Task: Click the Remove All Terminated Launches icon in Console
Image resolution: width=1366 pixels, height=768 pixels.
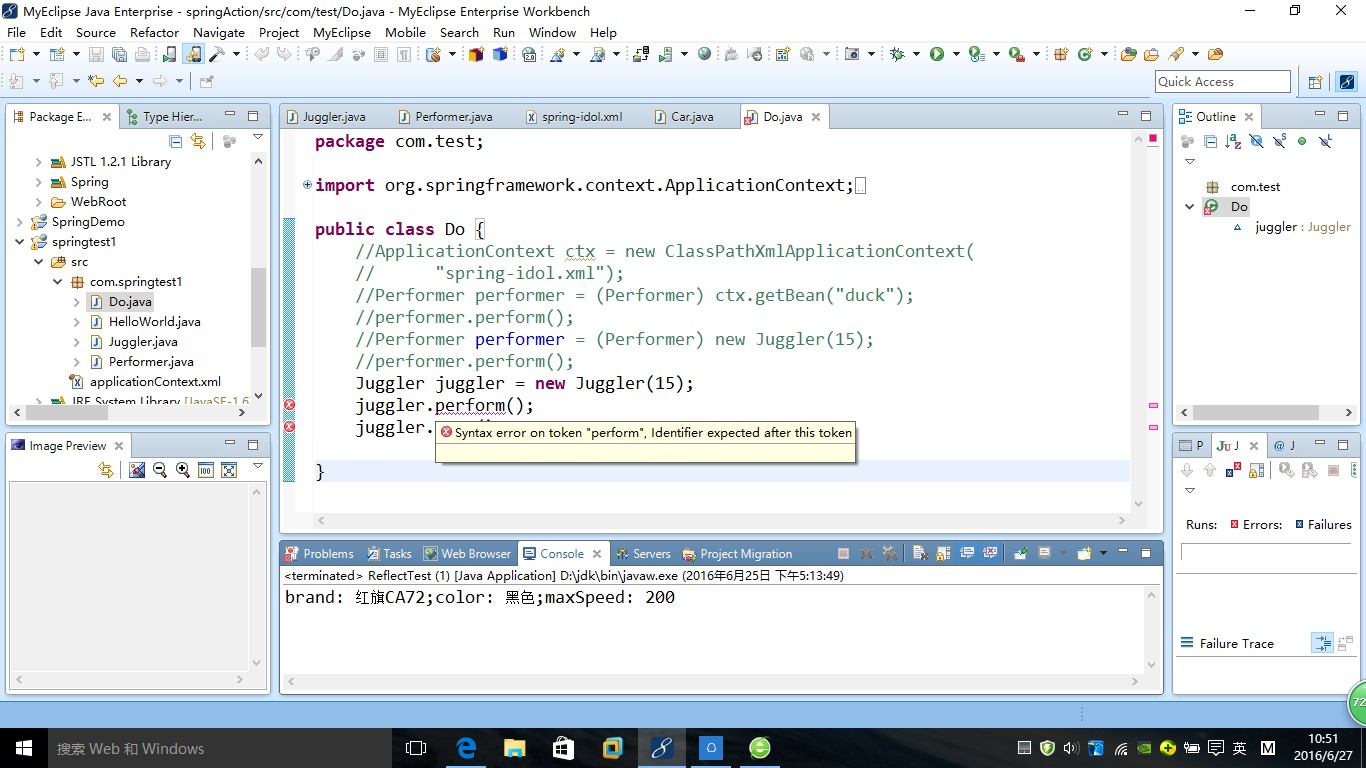Action: click(x=889, y=553)
